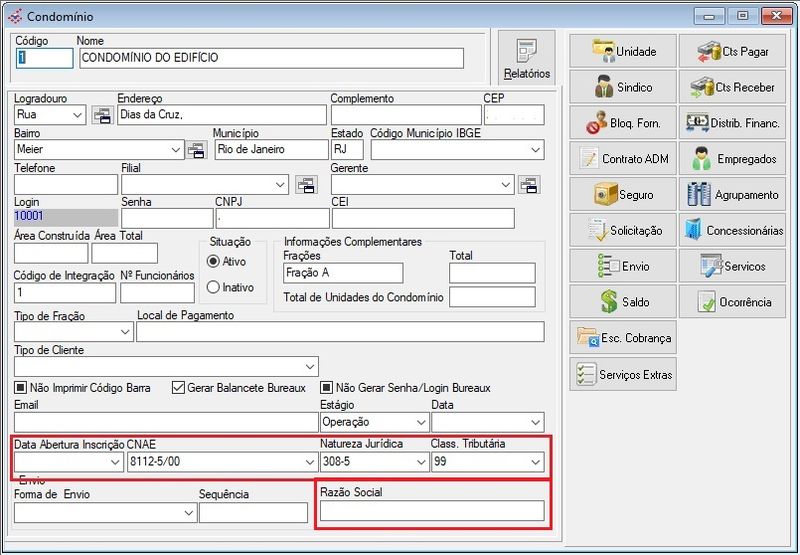This screenshot has width=800, height=555.
Task: Click lookup icon beside Filial
Action: point(306,185)
